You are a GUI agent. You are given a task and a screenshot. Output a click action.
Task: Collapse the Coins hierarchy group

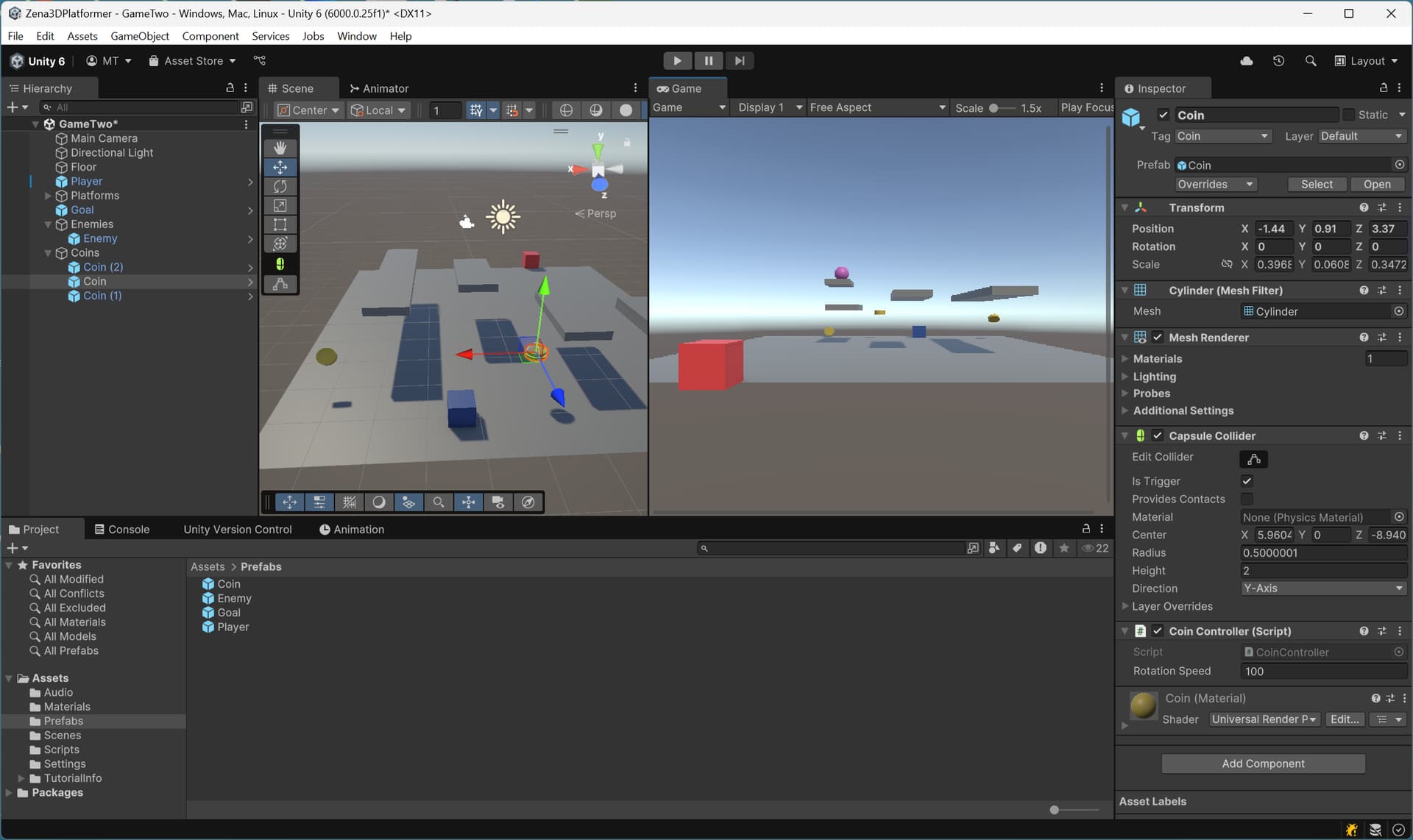49,253
